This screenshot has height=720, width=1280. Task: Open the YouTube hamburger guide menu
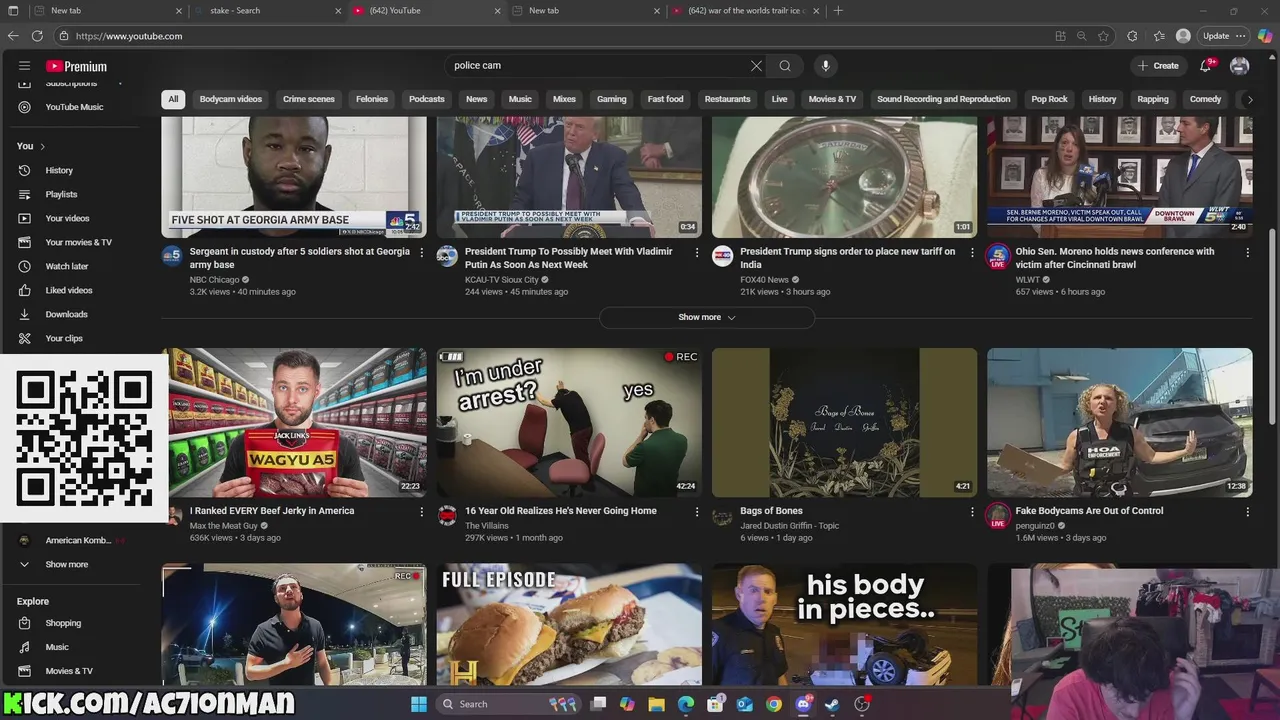tap(24, 66)
